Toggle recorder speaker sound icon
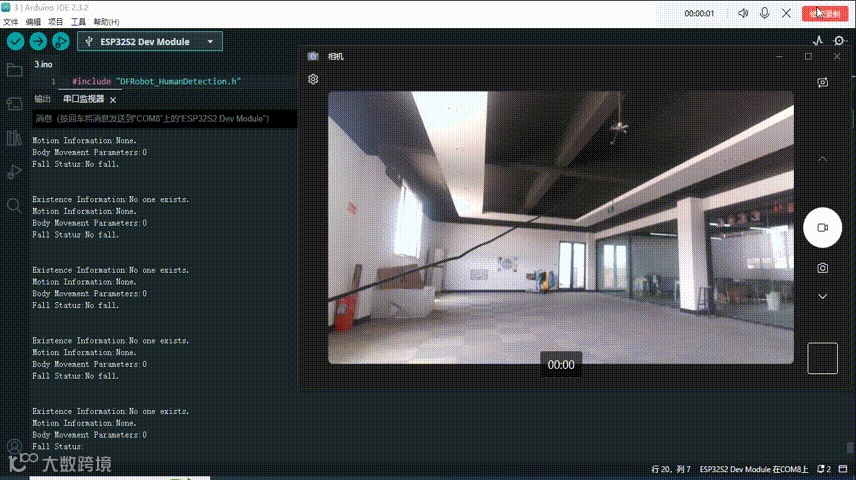The height and width of the screenshot is (480, 856). pos(743,13)
